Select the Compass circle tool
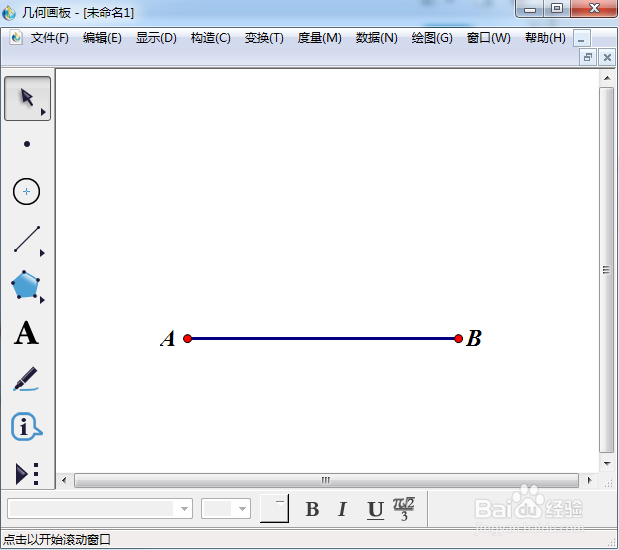619x550 pixels. (x=26, y=191)
